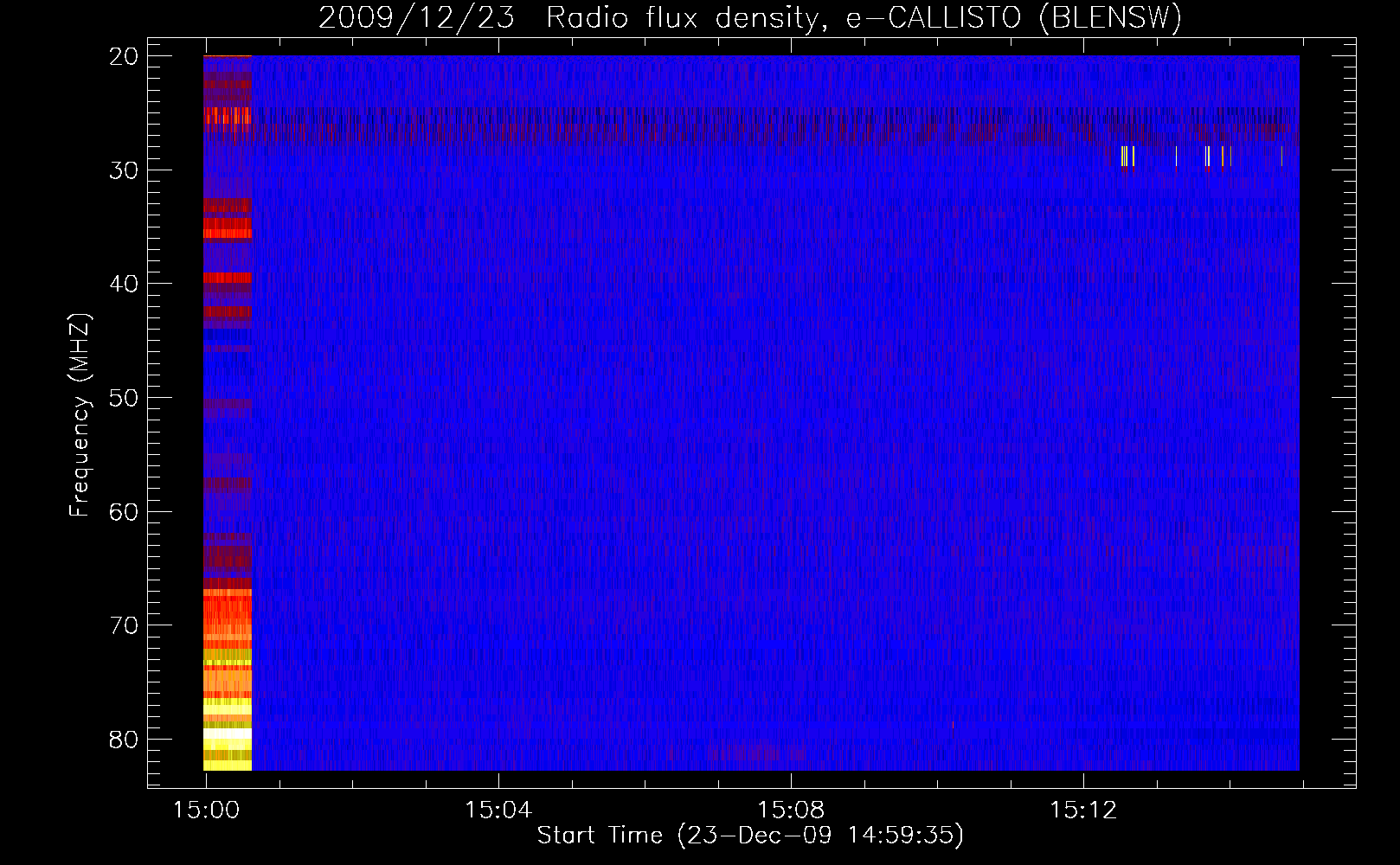Image resolution: width=1400 pixels, height=865 pixels.
Task: Click the 60 frequency tick label
Action: tap(124, 512)
